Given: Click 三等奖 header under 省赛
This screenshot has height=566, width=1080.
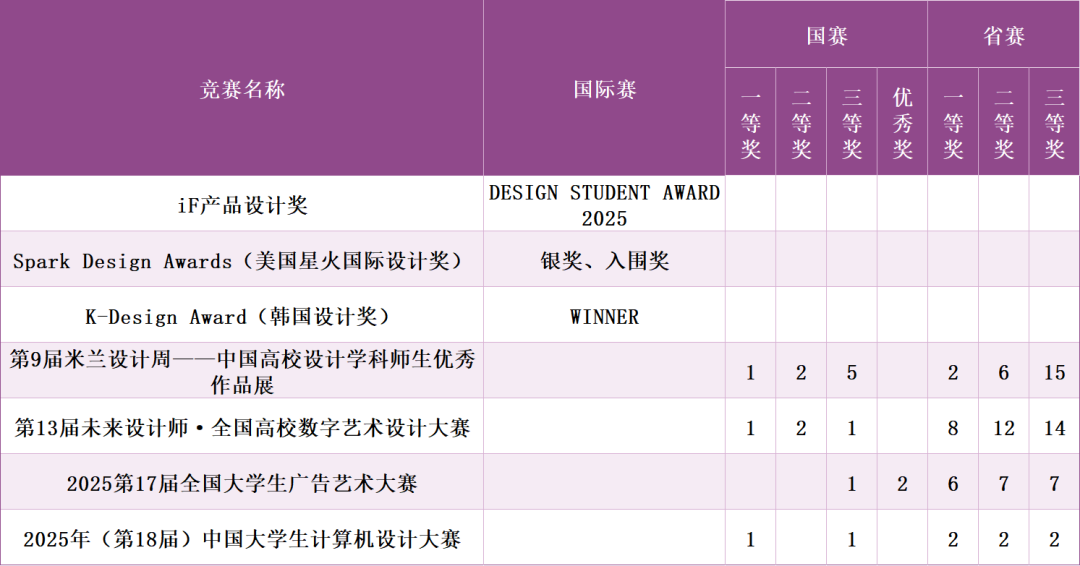Looking at the screenshot, I should click(1054, 123).
